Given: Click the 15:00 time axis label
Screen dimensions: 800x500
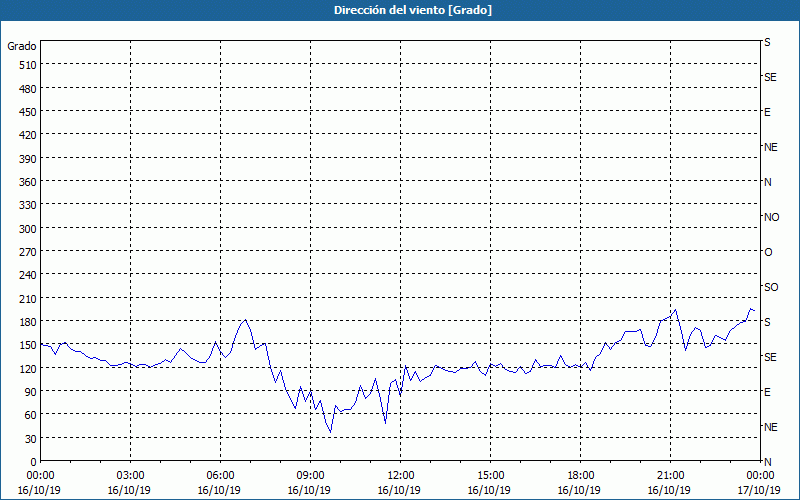Looking at the screenshot, I should click(490, 476).
